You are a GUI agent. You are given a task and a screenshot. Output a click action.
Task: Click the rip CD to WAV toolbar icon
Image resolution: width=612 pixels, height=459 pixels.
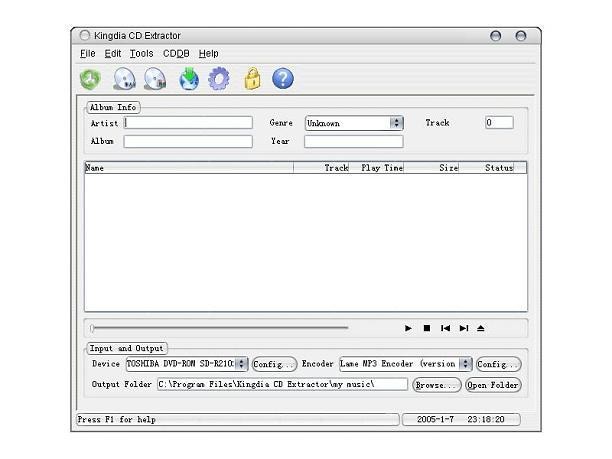click(124, 79)
